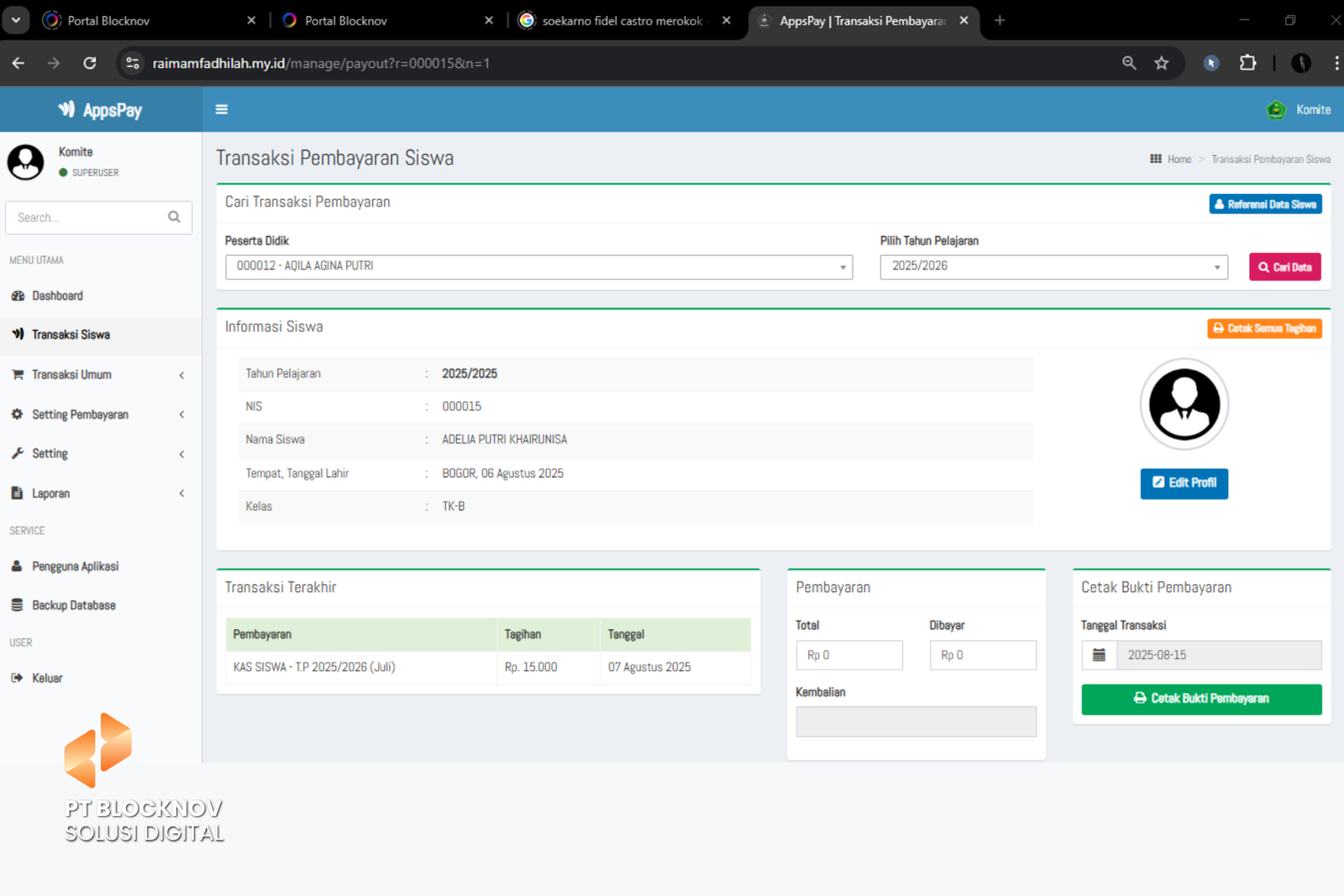Open the Pilih Tahun Pelajaran dropdown
Viewport: 1344px width, 896px height.
pyautogui.click(x=1053, y=266)
